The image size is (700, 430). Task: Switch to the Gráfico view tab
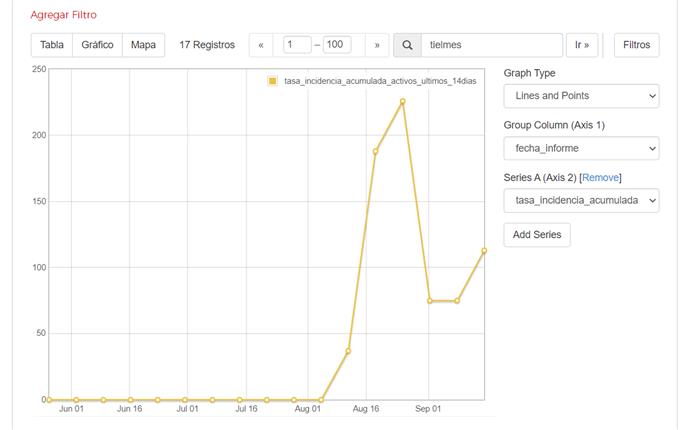coord(97,45)
